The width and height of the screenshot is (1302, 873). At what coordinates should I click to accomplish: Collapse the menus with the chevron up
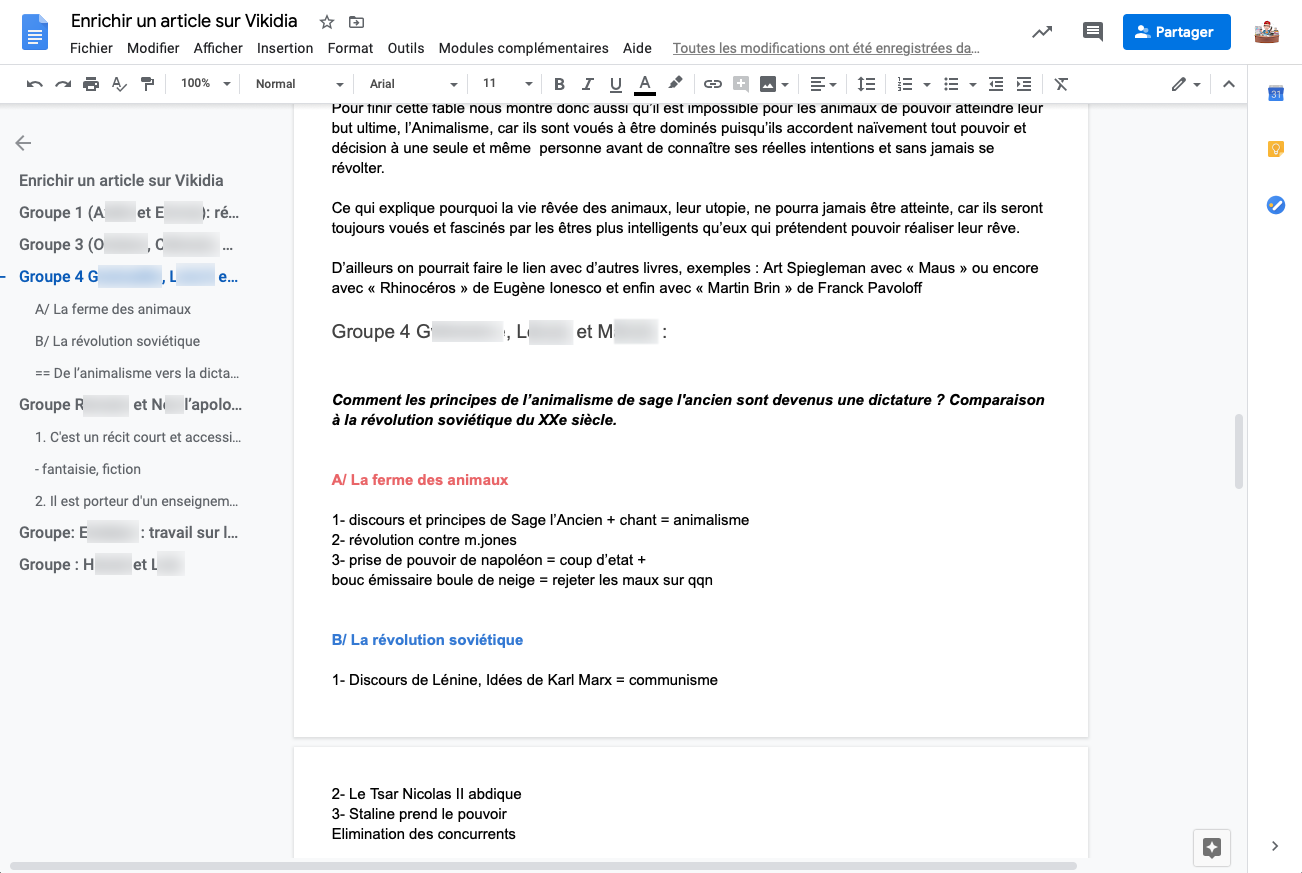tap(1229, 84)
